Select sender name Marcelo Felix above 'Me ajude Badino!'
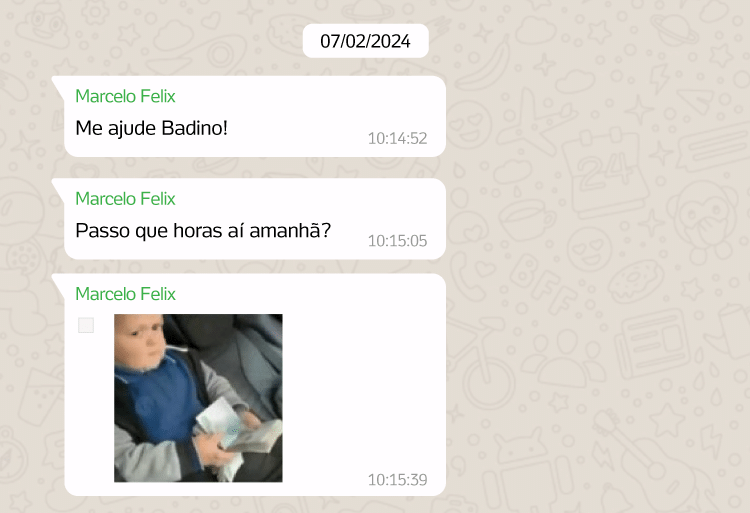Image resolution: width=750 pixels, height=513 pixels. [x=125, y=96]
